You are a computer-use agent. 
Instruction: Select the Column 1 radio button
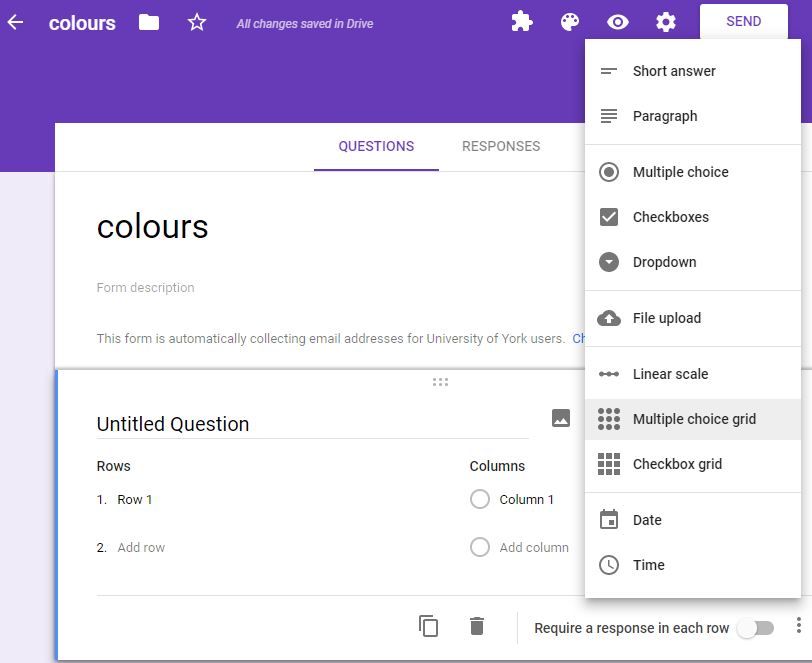(480, 499)
